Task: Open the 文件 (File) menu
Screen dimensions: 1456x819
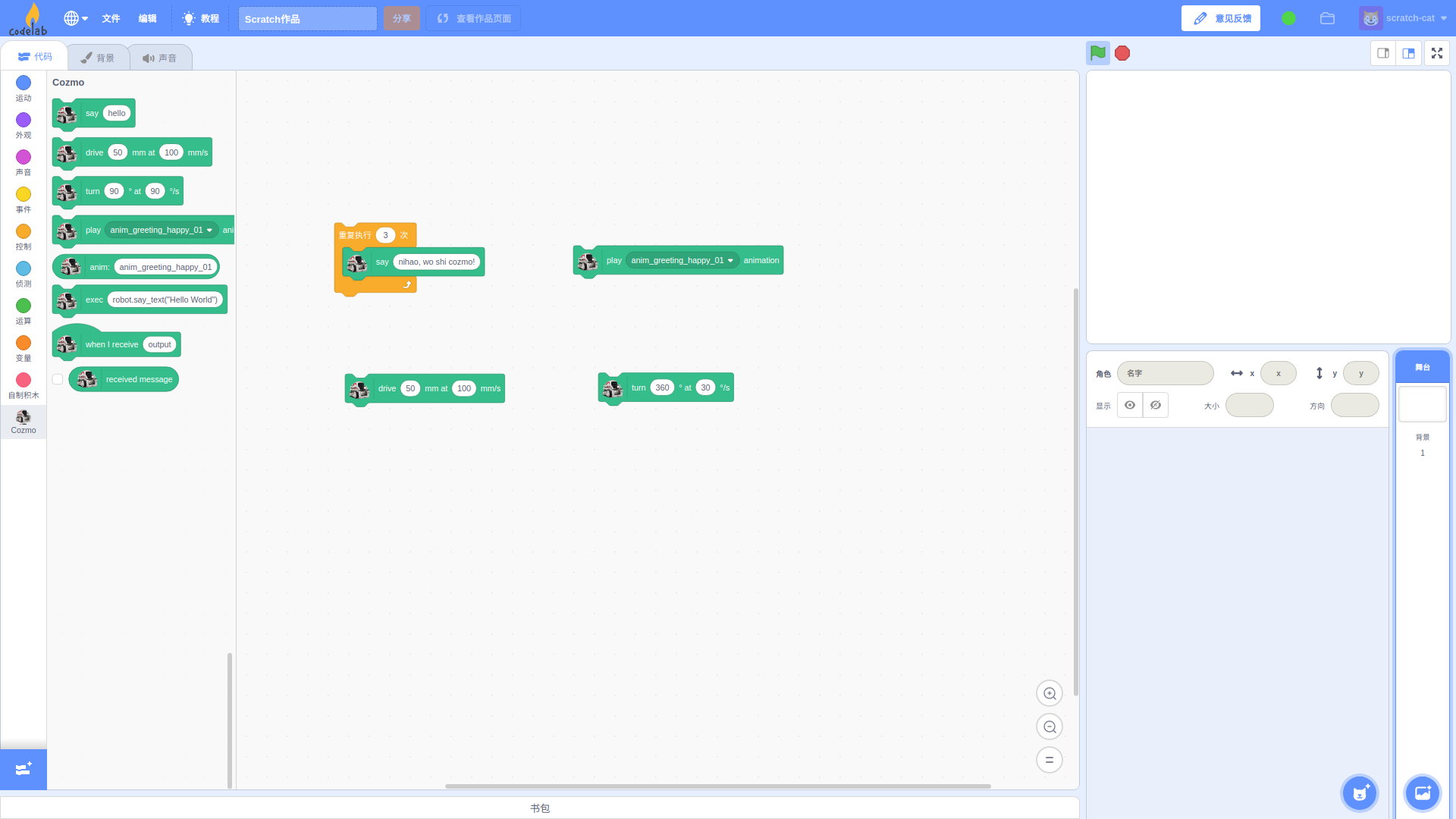Action: tap(111, 18)
